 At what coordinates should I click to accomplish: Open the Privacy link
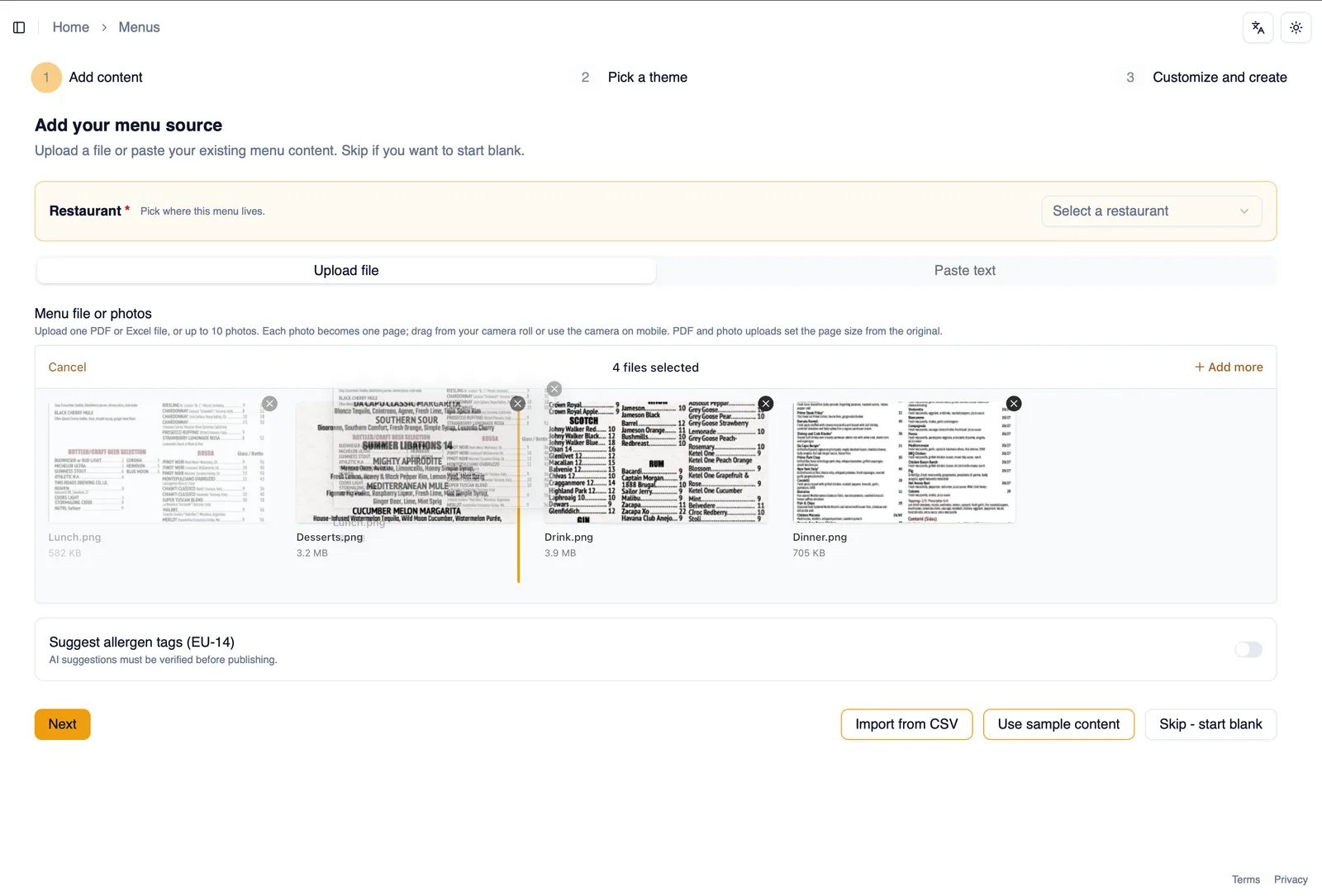tap(1291, 879)
